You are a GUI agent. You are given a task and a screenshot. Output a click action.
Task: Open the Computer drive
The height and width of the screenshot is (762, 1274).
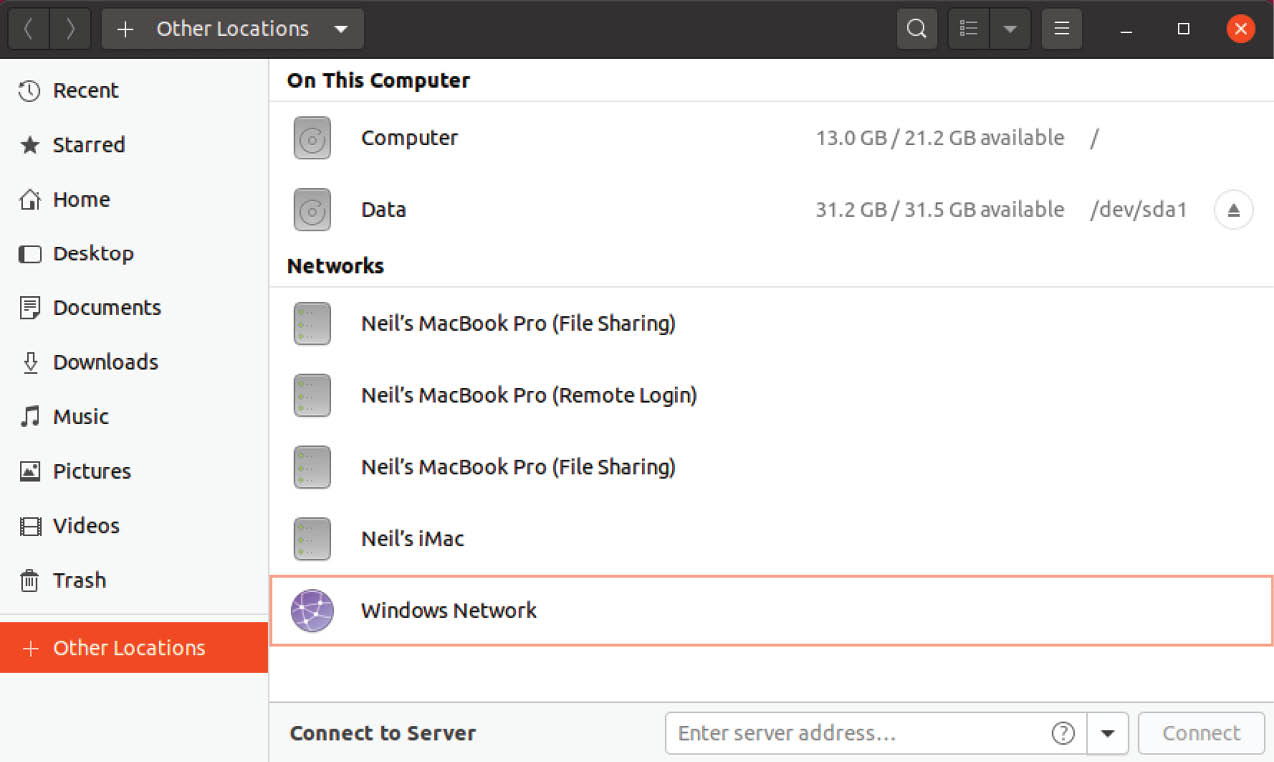click(x=410, y=138)
